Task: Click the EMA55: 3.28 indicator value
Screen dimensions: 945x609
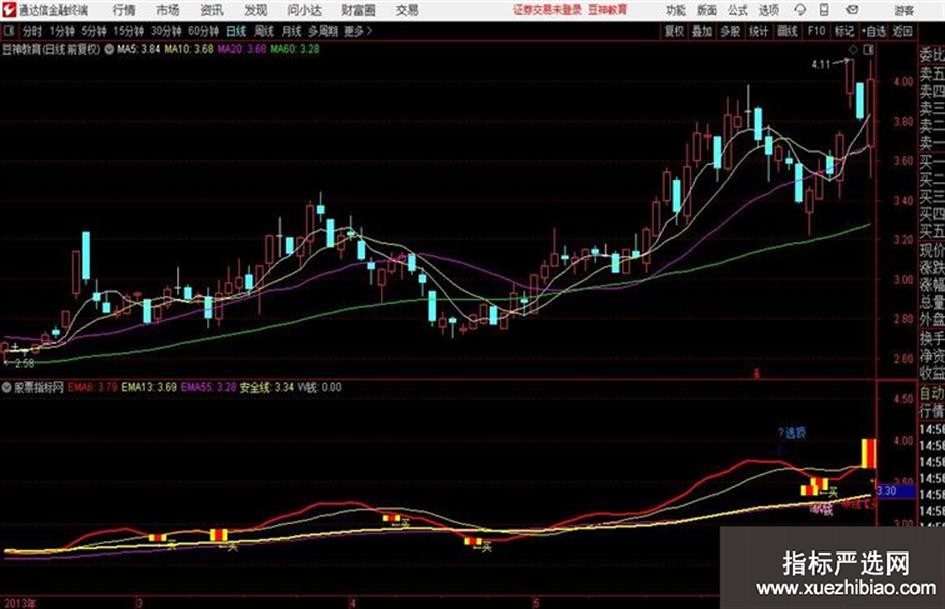Action: coord(209,388)
